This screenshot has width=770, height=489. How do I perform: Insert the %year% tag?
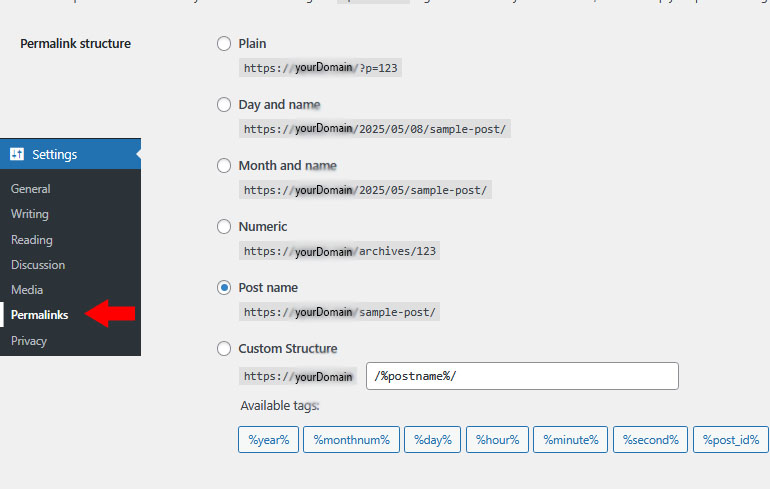[x=269, y=440]
